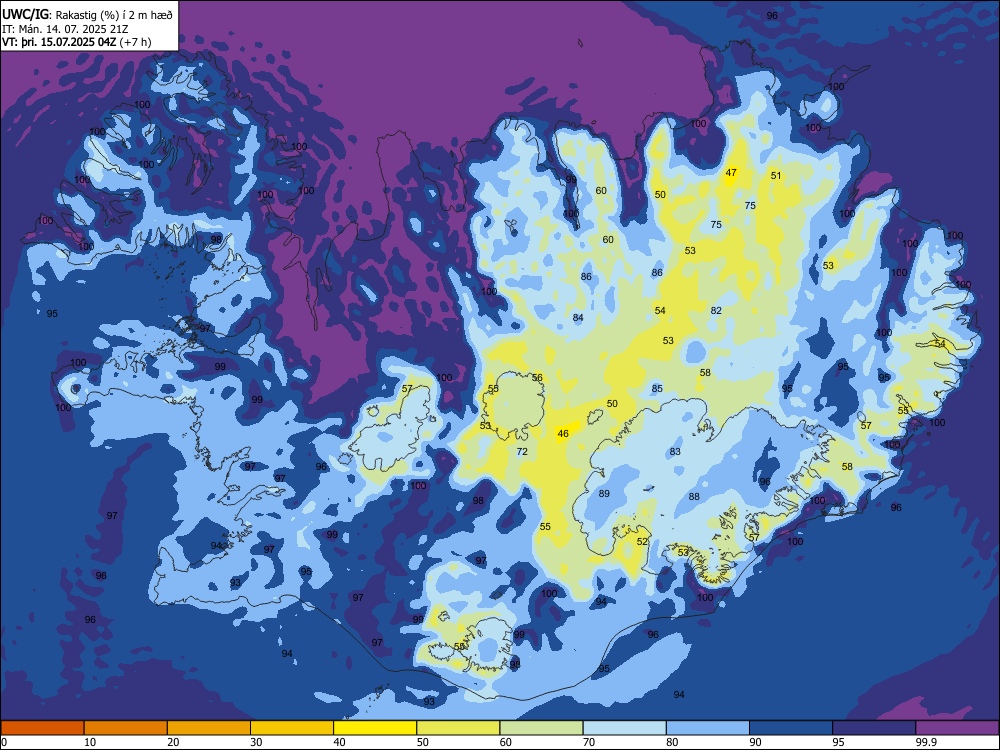
Task: Click the humidity value 72 on the map
Action: pyautogui.click(x=522, y=452)
